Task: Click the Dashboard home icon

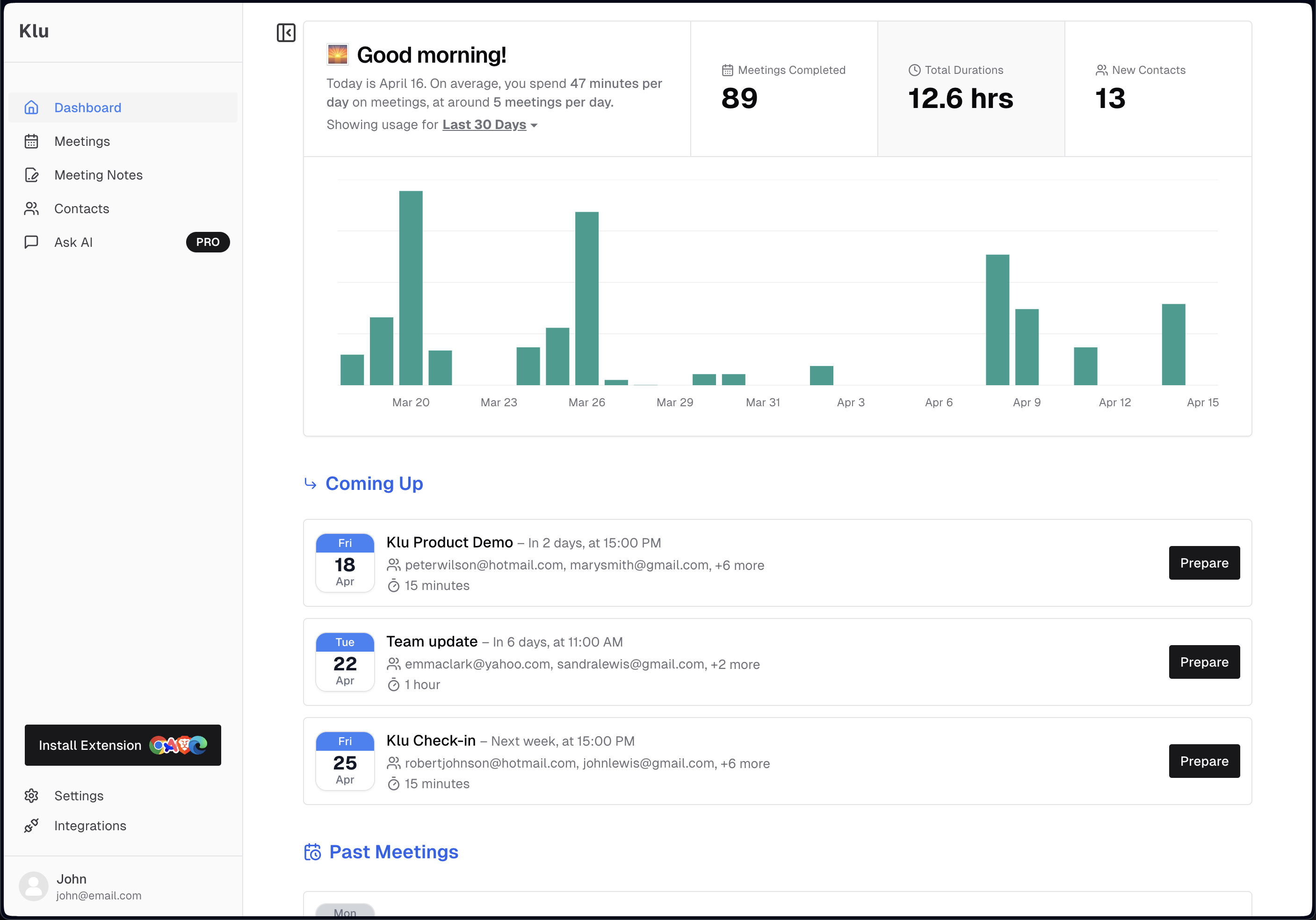Action: coord(31,108)
